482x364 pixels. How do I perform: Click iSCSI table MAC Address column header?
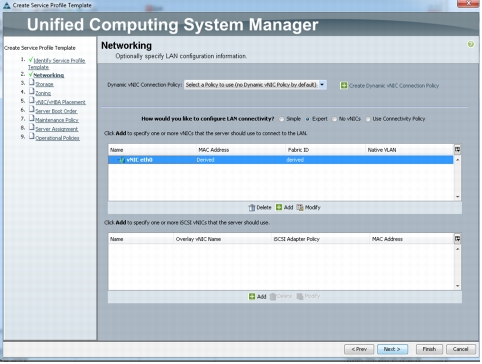pos(412,239)
